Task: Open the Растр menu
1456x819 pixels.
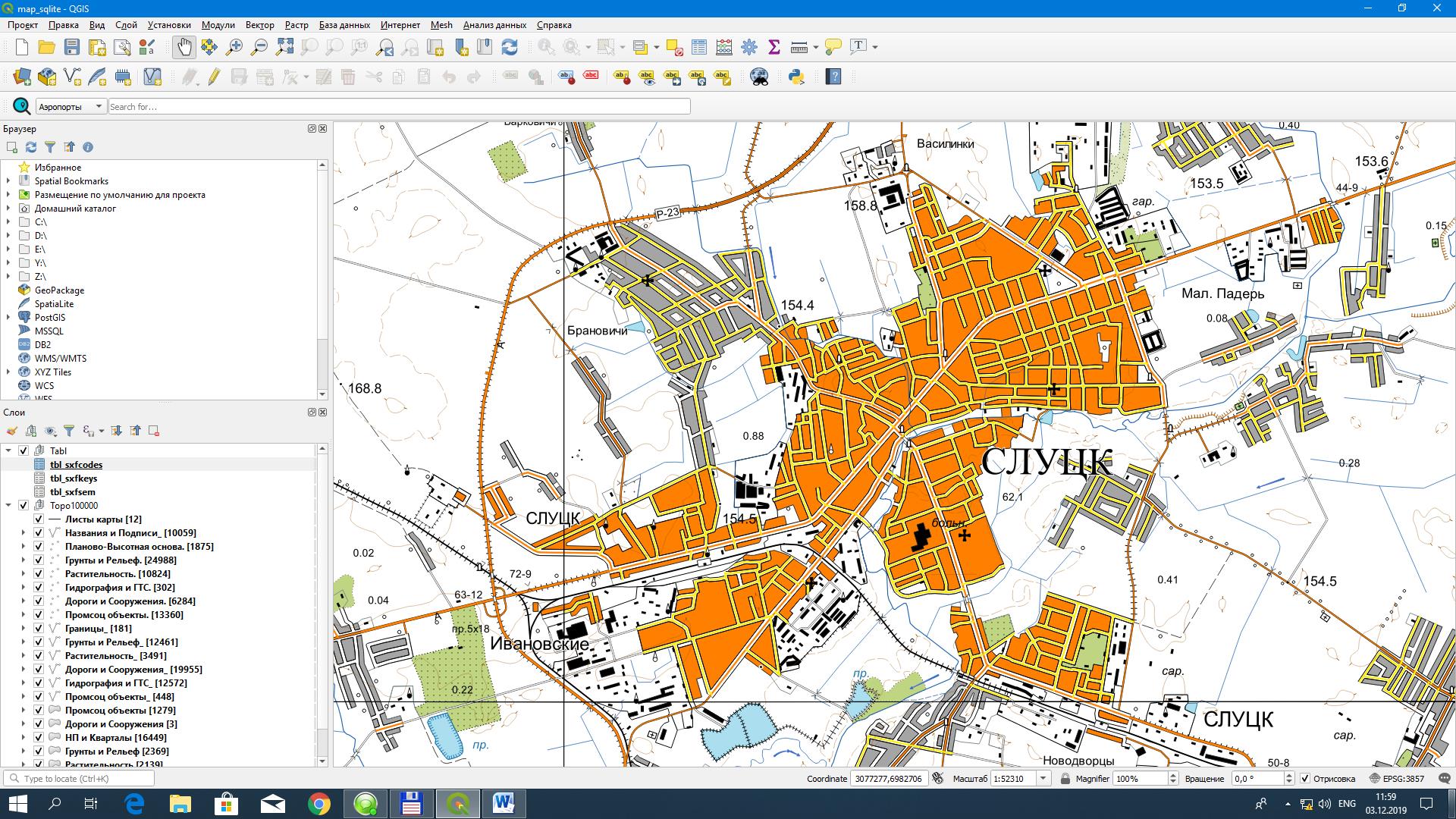Action: (x=297, y=25)
